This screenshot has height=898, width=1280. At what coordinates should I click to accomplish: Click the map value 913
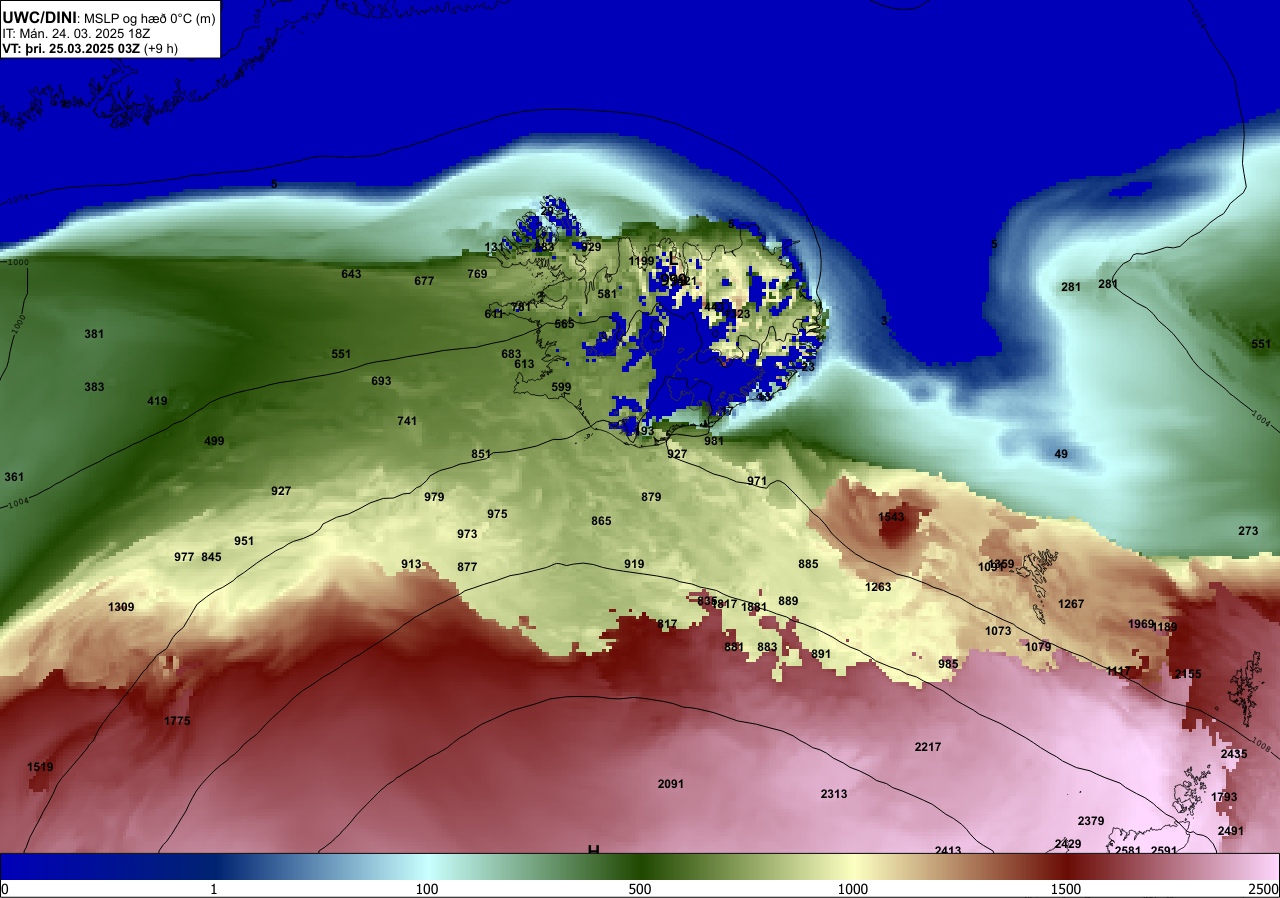click(411, 564)
